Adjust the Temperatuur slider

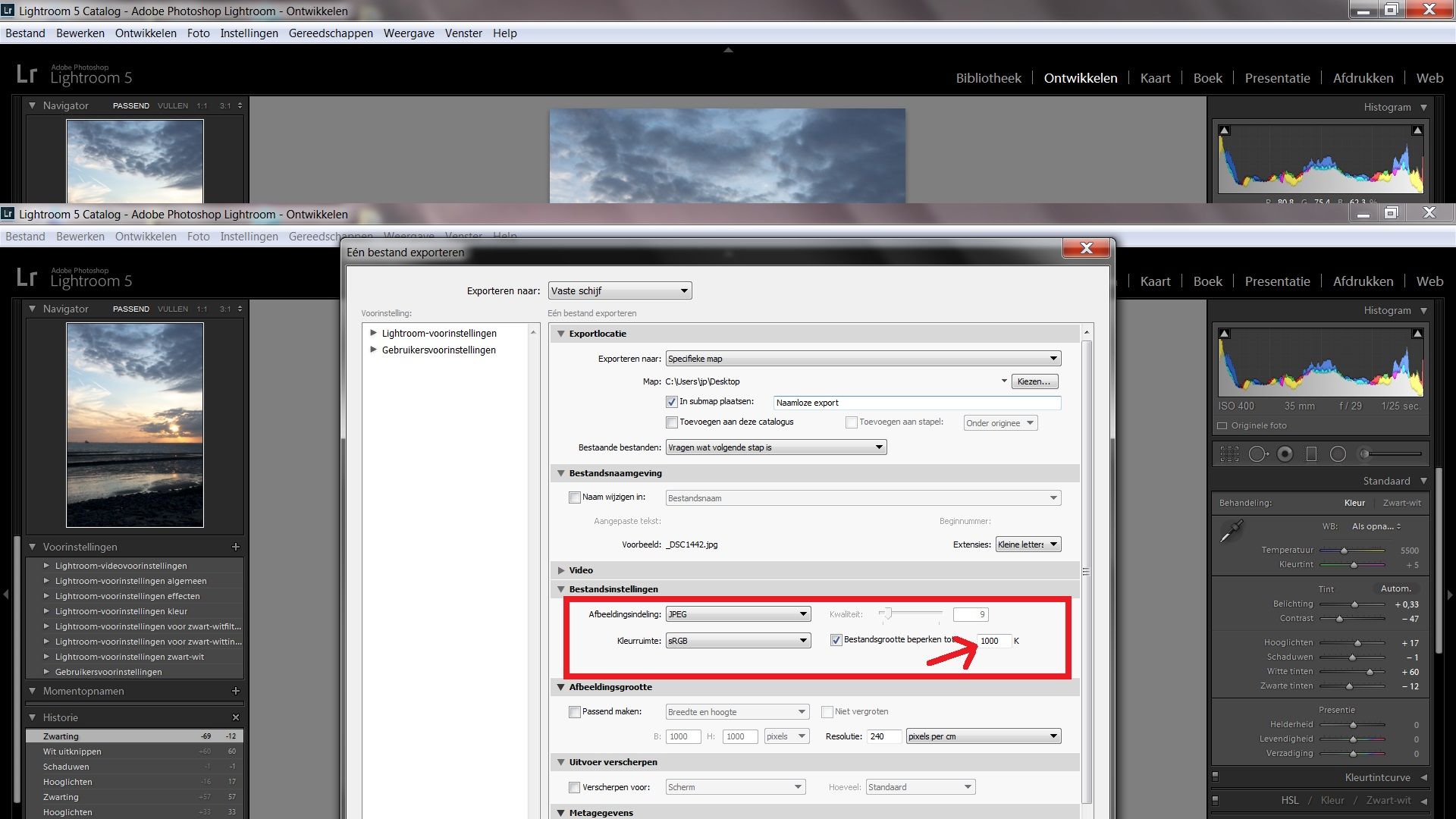pos(1352,551)
